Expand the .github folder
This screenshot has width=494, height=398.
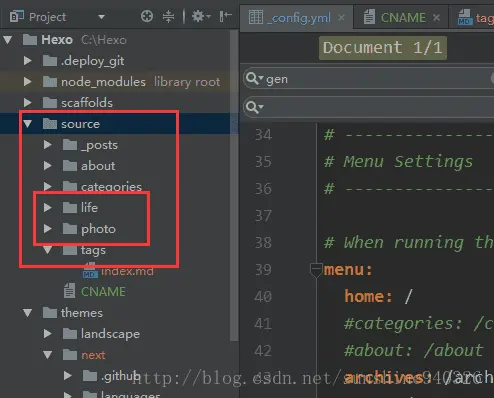point(68,376)
